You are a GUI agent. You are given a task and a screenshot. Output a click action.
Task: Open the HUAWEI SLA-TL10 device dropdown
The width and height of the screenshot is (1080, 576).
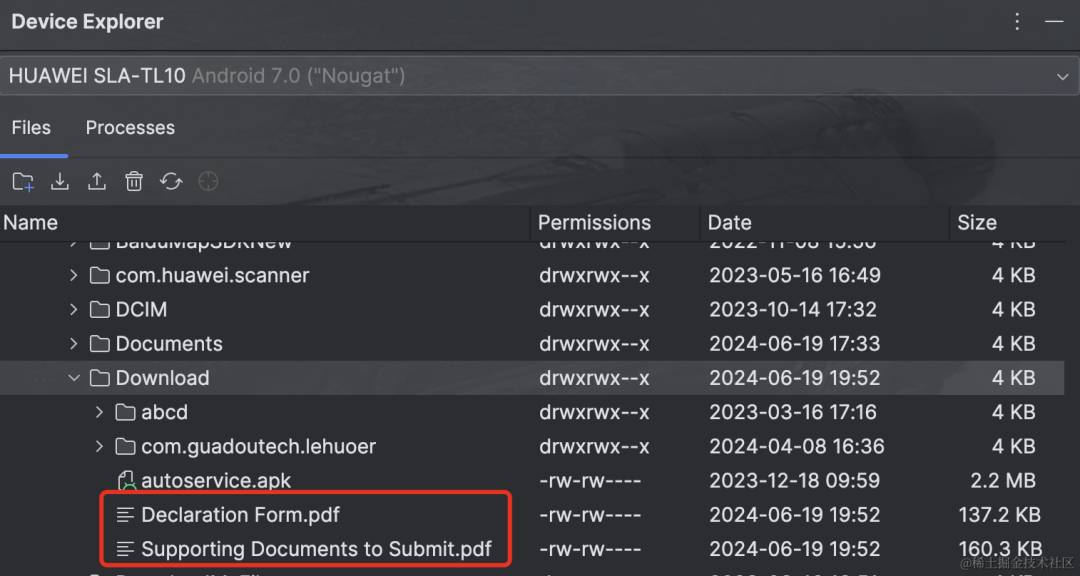540,76
